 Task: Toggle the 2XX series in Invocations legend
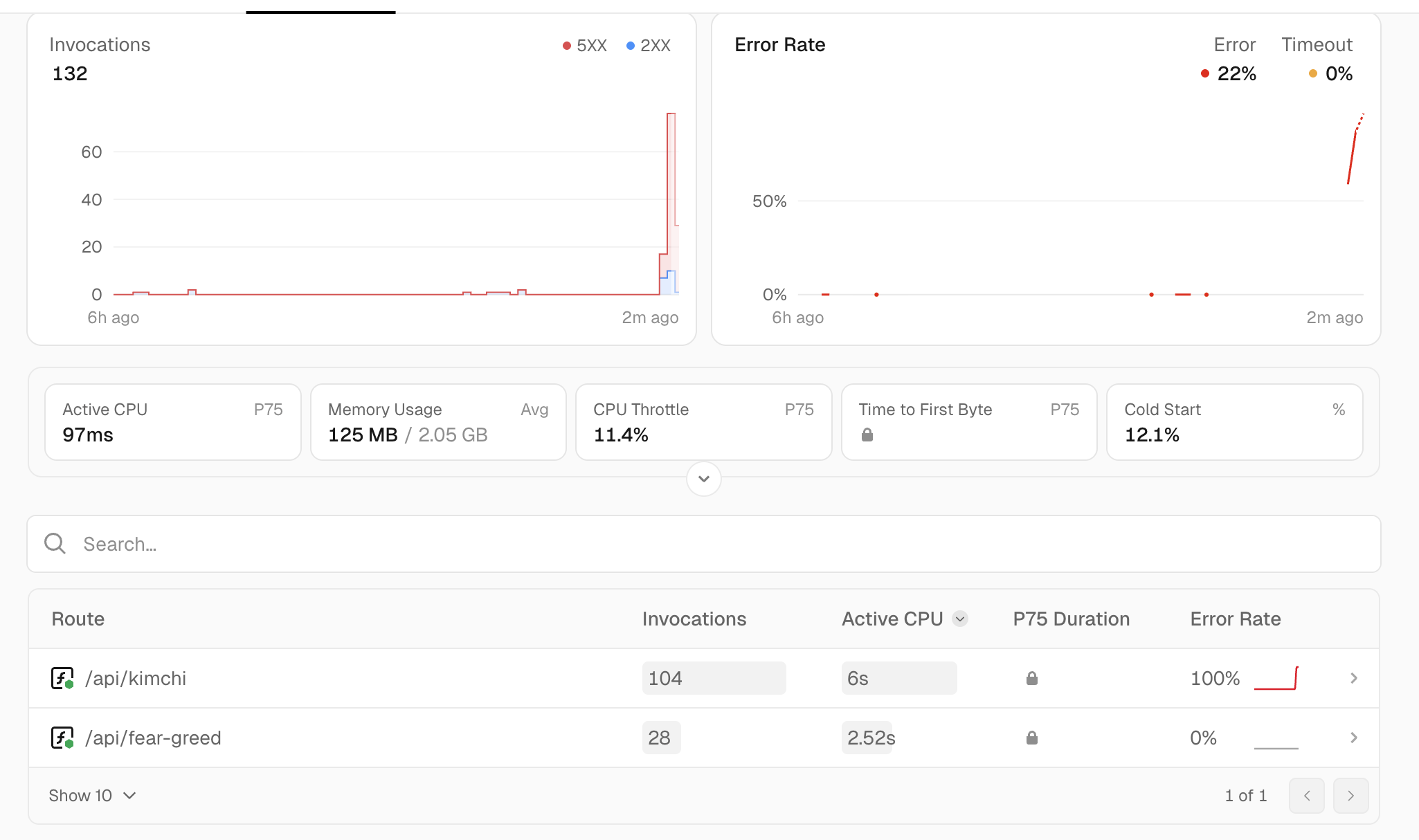[649, 46]
